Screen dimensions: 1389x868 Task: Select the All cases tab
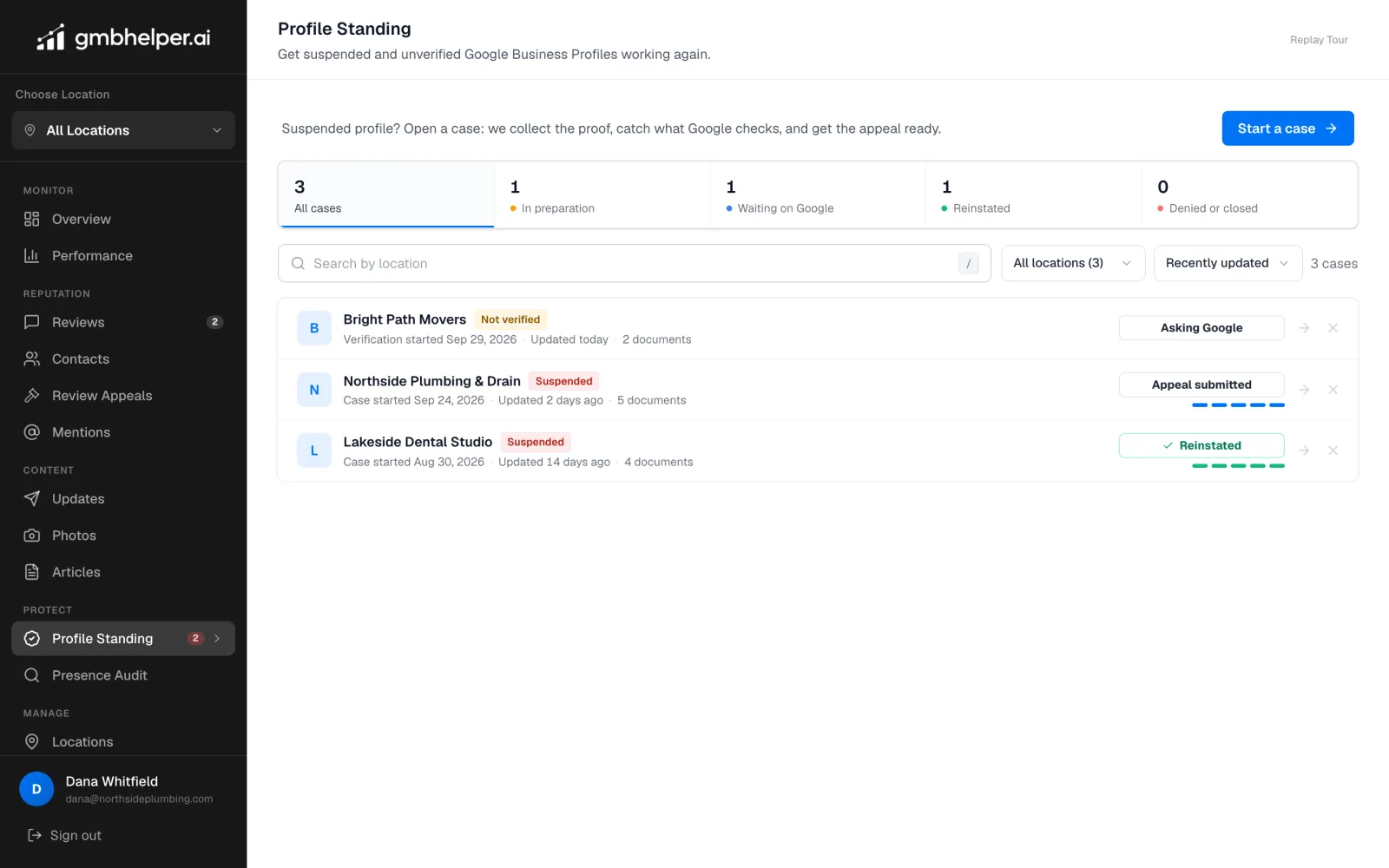[386, 195]
